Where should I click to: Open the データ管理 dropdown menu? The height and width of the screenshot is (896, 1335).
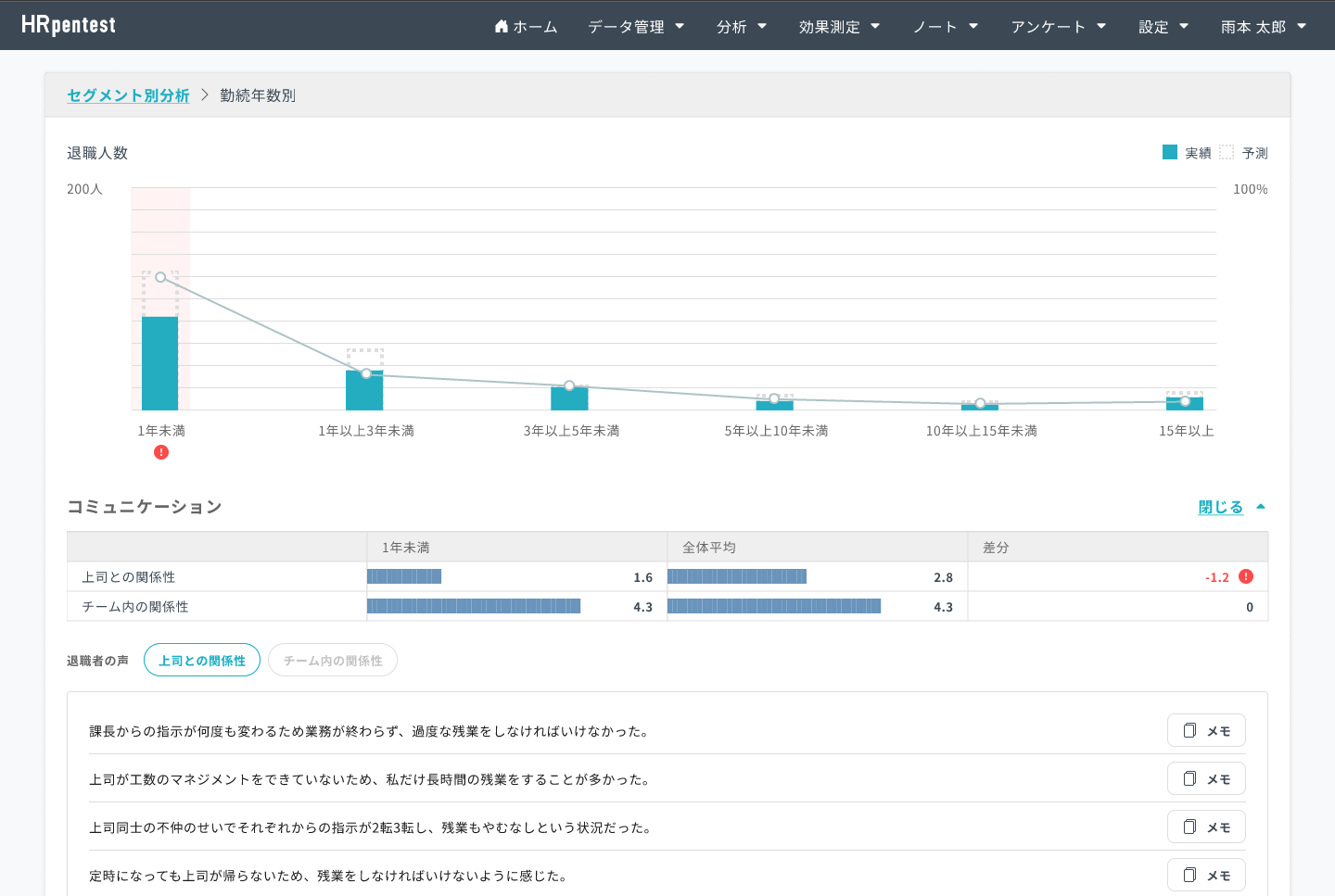636,27
